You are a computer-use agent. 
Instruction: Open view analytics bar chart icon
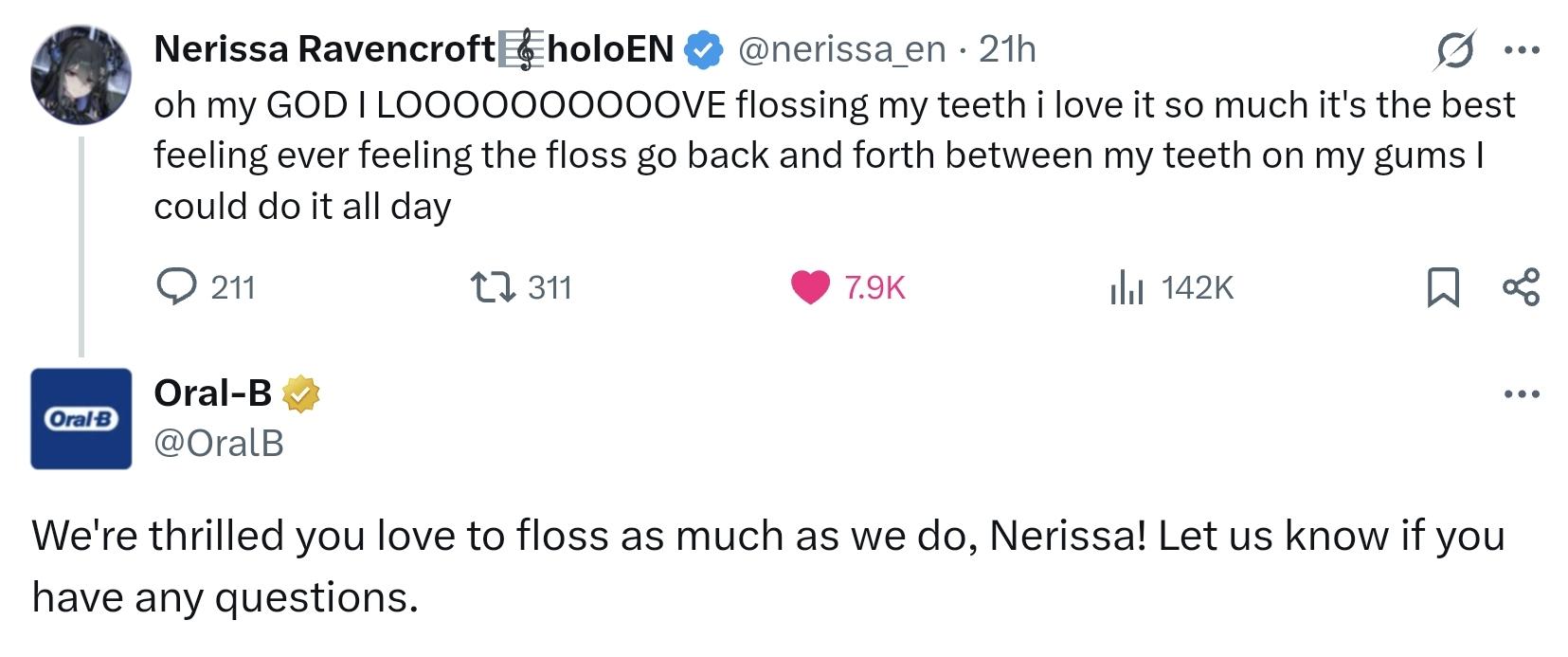pos(1126,286)
